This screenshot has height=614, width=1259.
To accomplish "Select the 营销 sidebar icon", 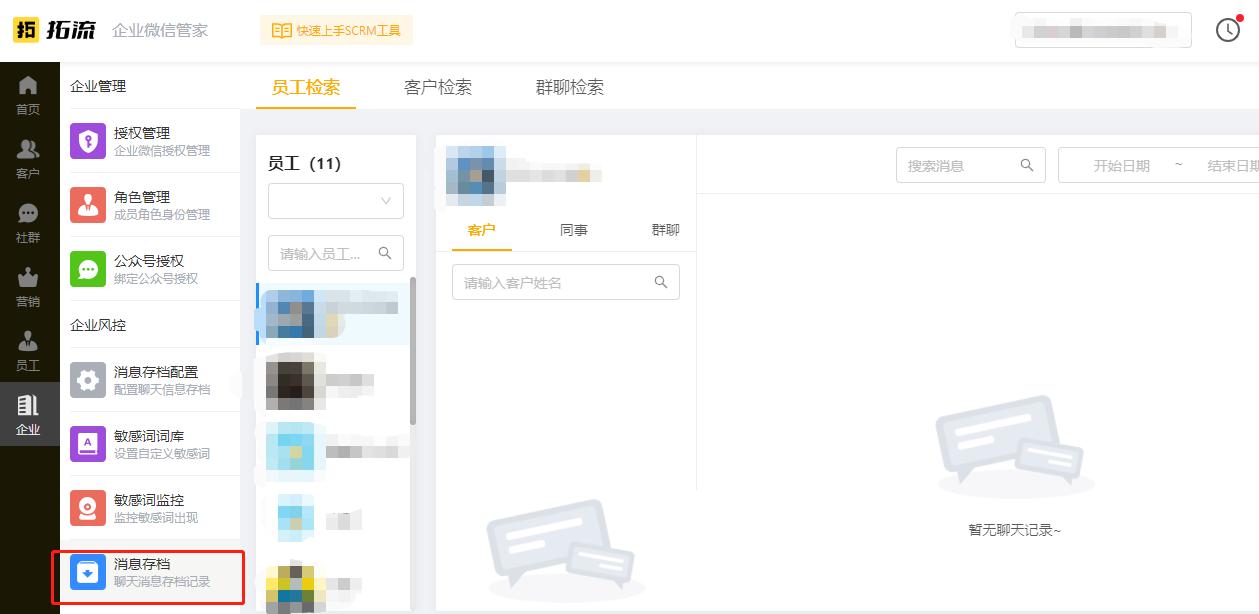I will (29, 286).
